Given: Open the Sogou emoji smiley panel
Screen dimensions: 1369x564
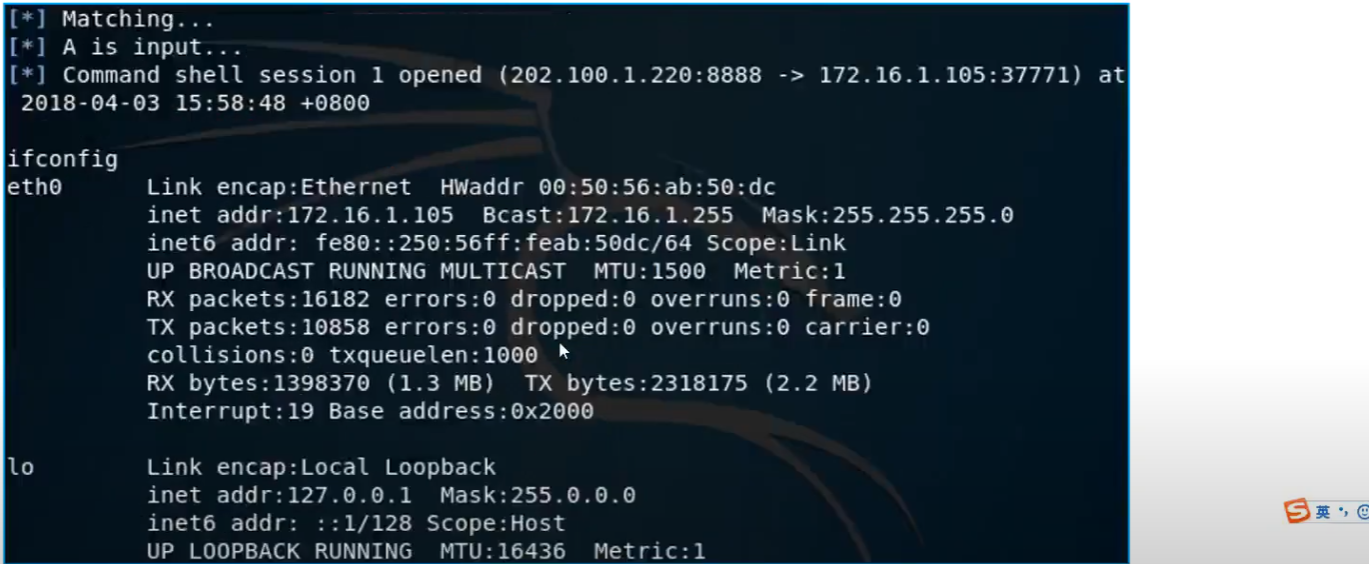Looking at the screenshot, I should 1363,512.
